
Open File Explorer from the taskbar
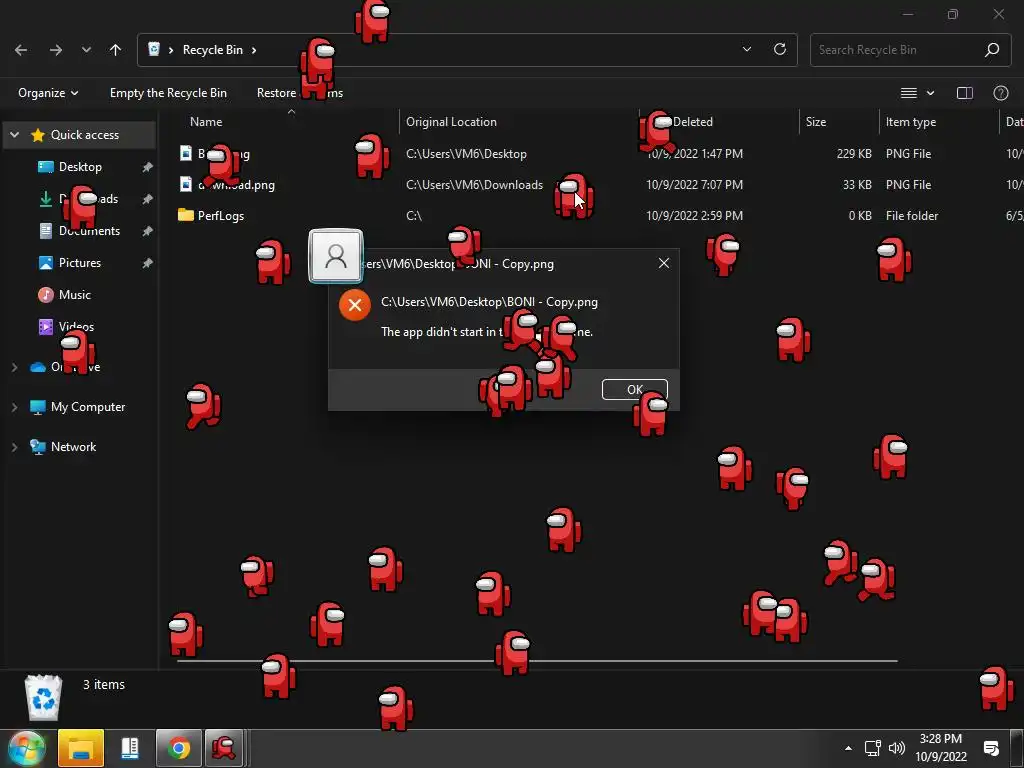tap(81, 748)
